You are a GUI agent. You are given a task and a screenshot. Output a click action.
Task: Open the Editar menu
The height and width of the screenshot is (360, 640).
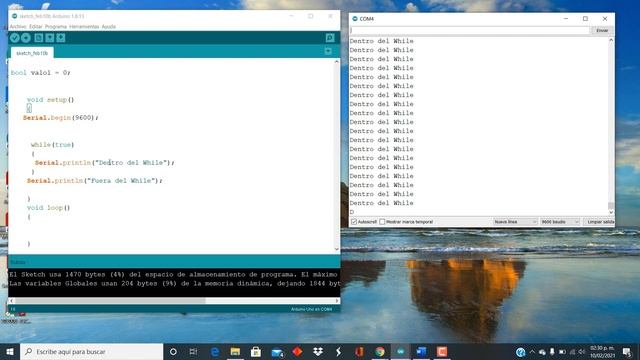[x=36, y=27]
